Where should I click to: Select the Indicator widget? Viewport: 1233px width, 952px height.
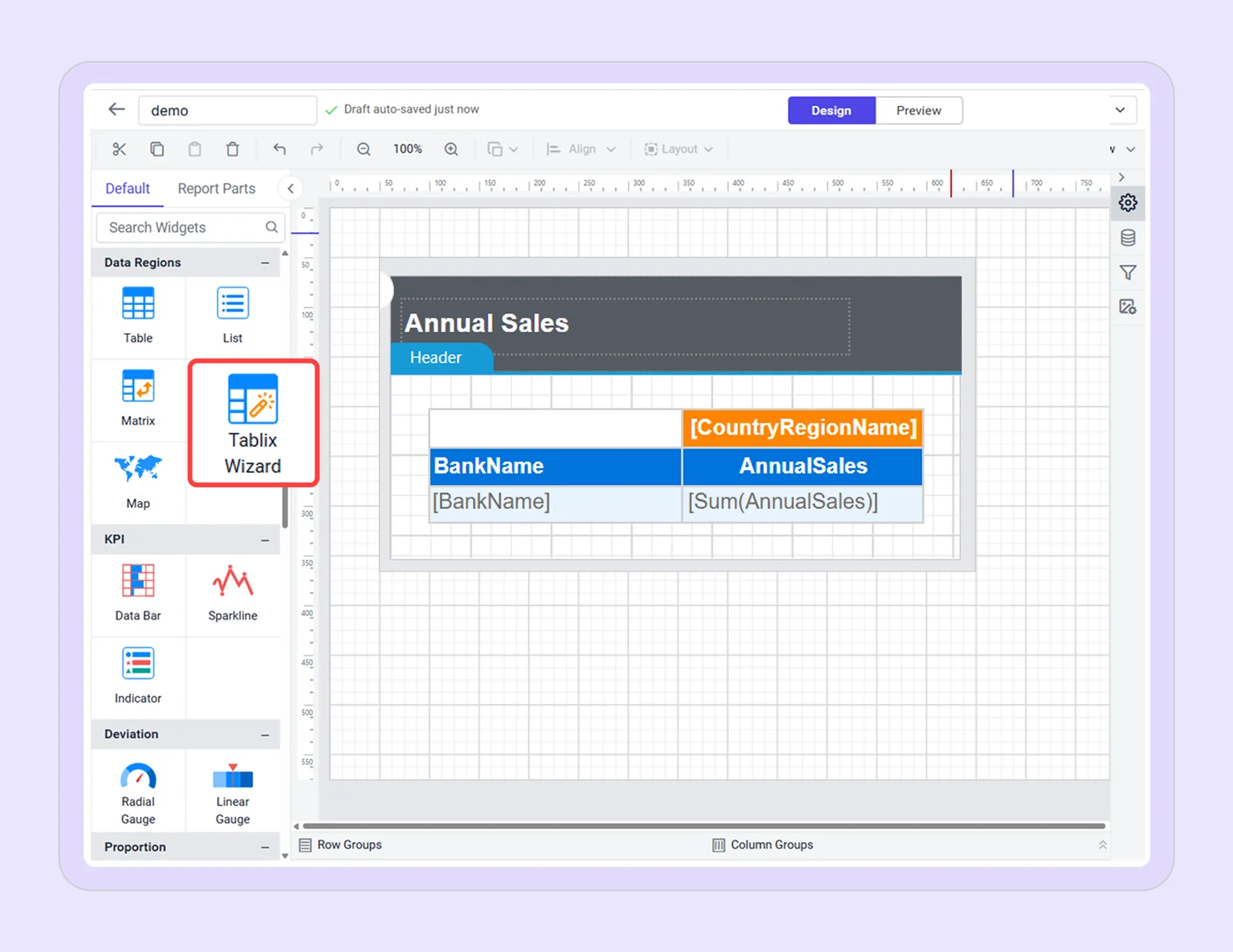[x=137, y=674]
